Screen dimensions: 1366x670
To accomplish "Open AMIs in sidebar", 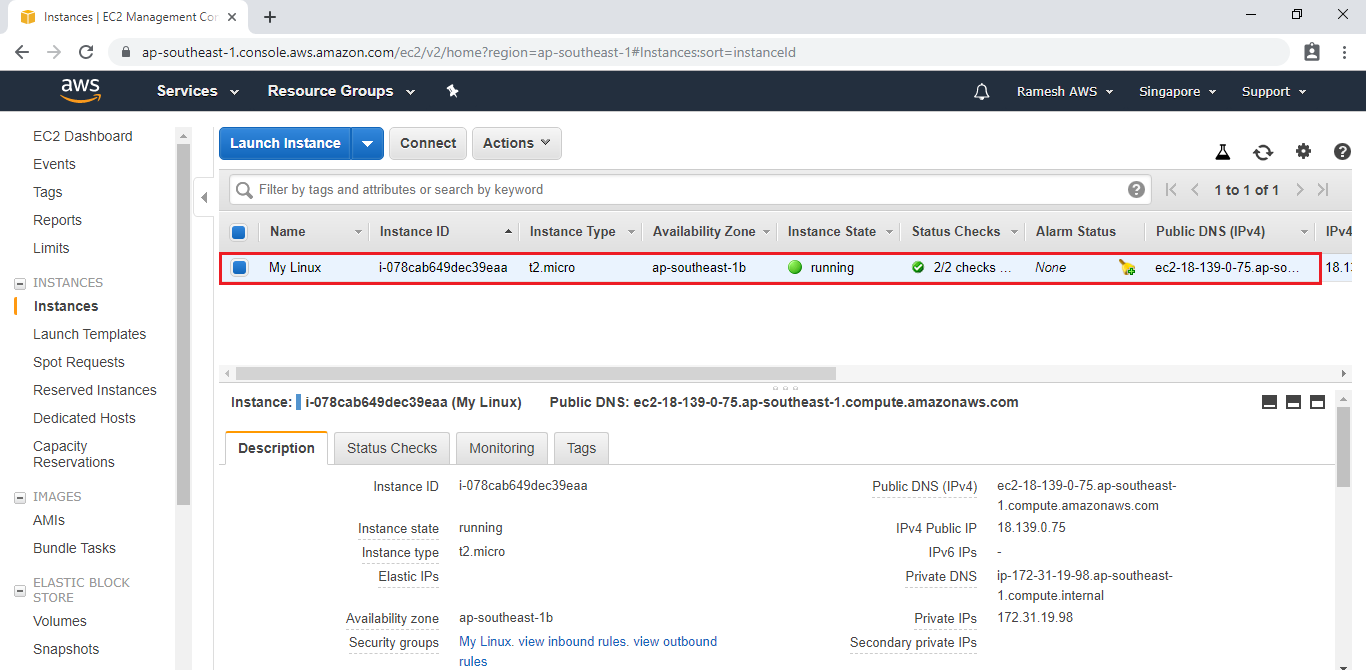I will coord(49,520).
